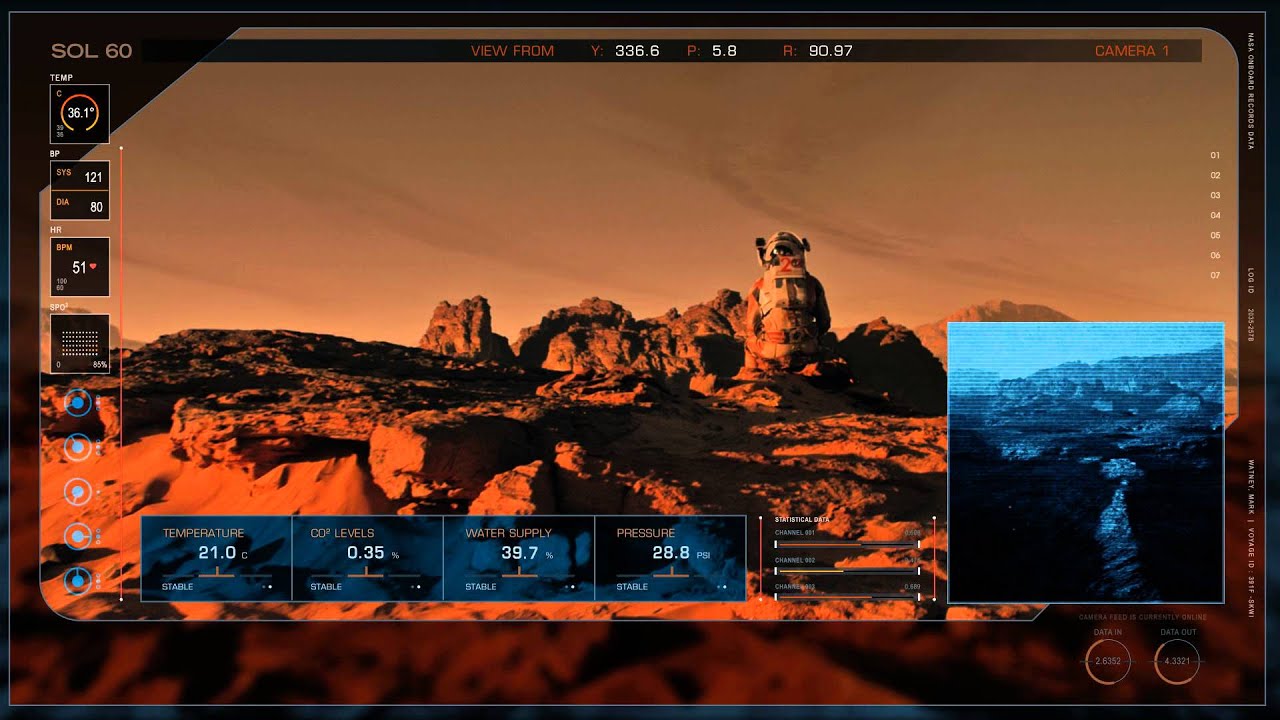Click the red heart icon beside BPM

point(93,267)
